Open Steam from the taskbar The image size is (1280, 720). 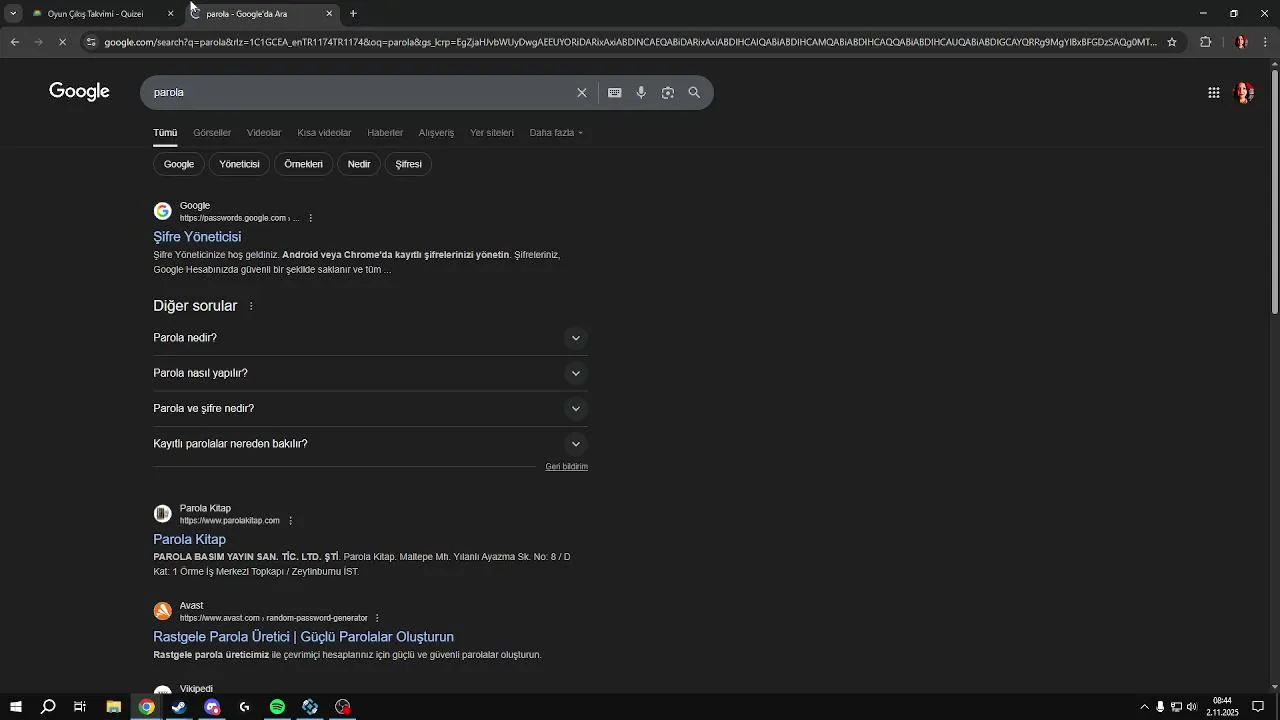(x=179, y=707)
